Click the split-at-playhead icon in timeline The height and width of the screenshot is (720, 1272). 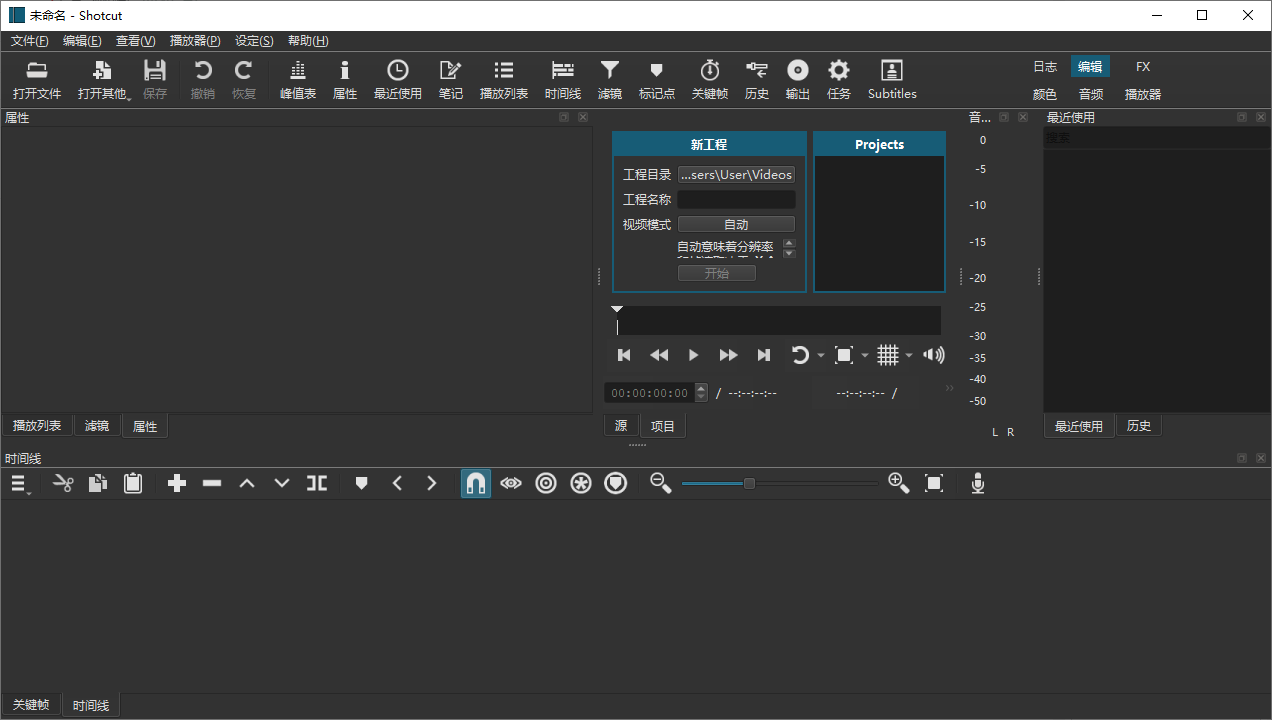coord(317,483)
